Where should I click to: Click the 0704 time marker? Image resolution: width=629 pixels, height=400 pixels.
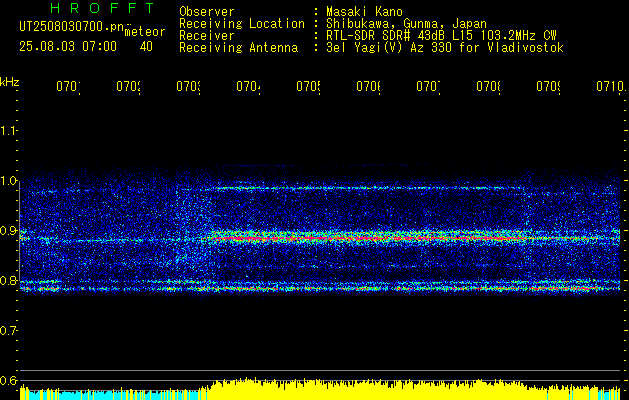[248, 87]
